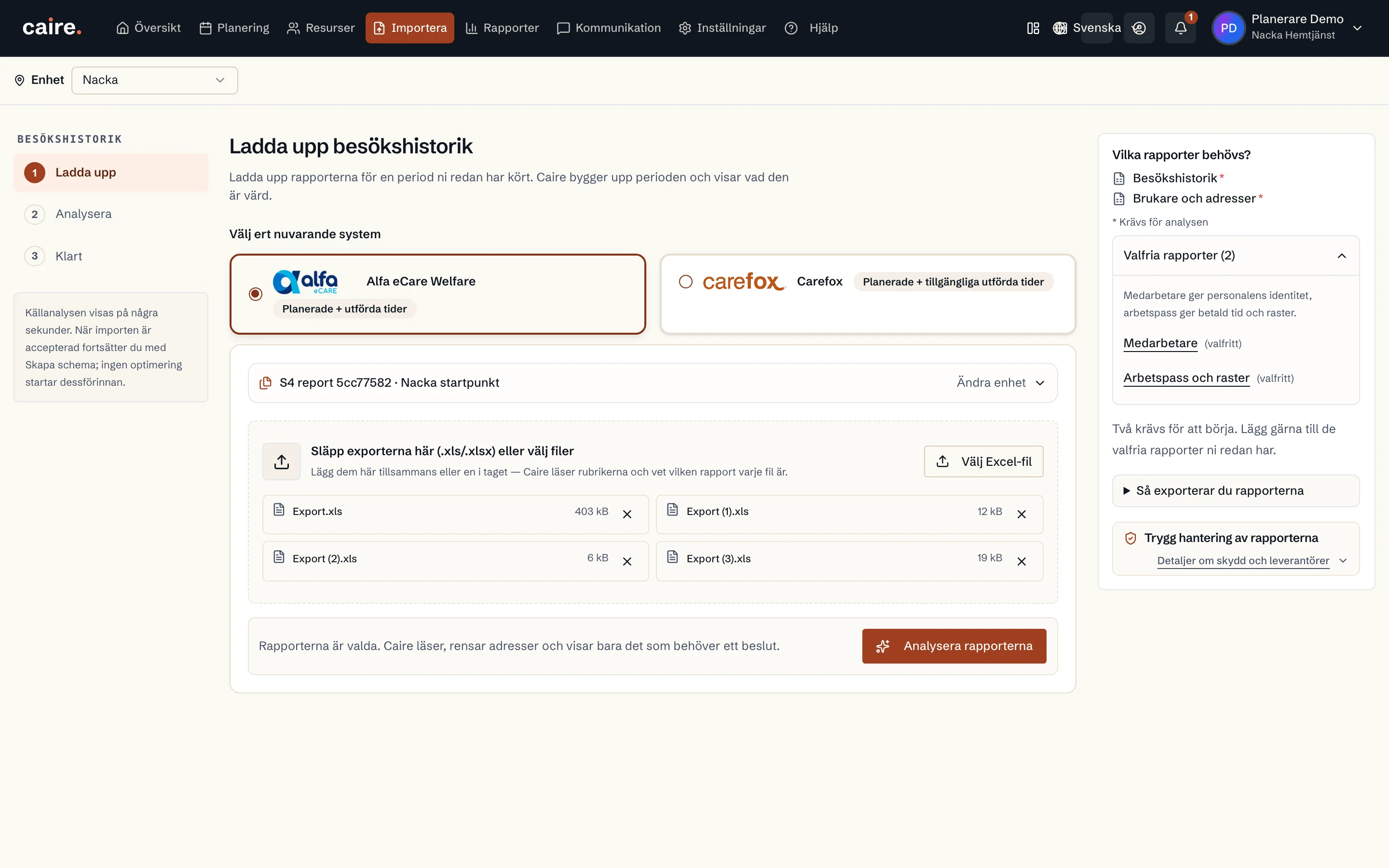Screen dimensions: 1389x868
Task: Expand the Ändra enhet dropdown
Action: (1000, 383)
